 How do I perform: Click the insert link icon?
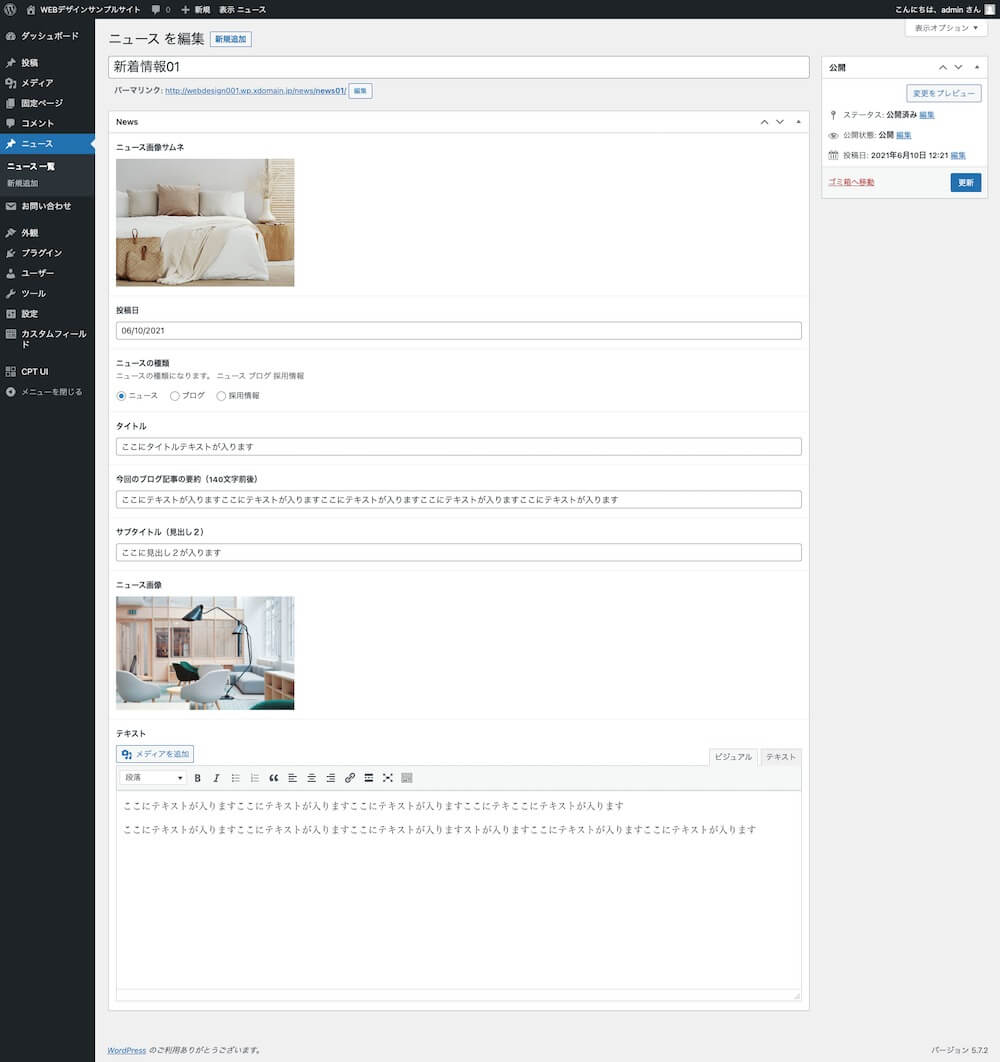349,778
